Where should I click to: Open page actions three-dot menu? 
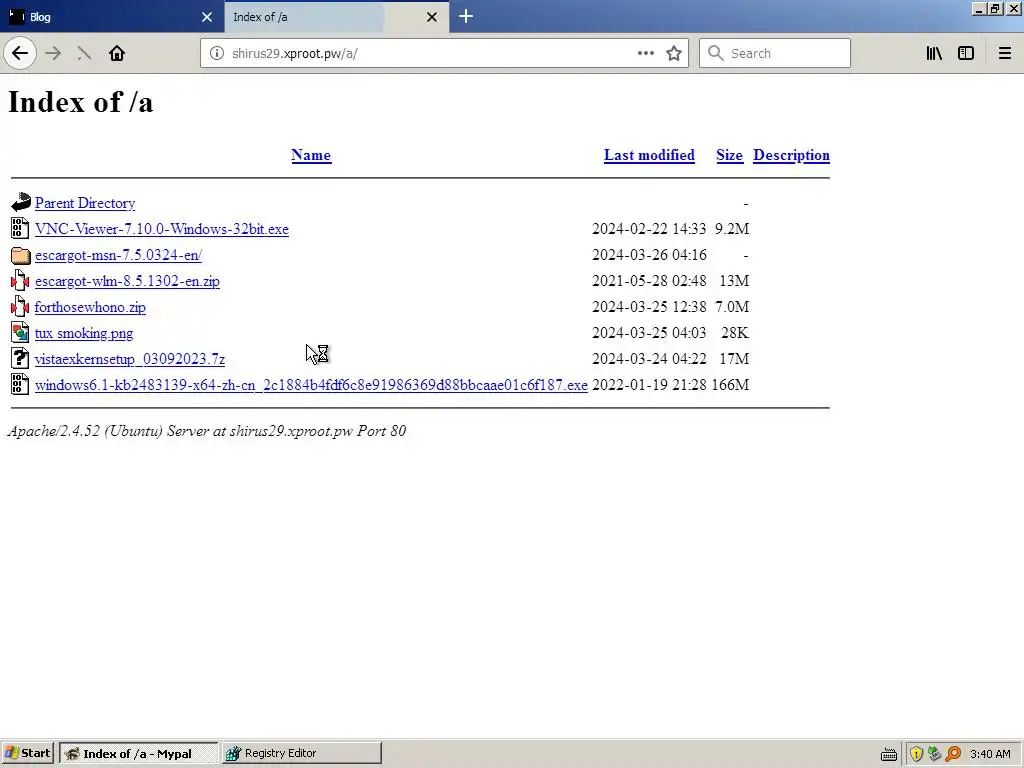click(645, 54)
